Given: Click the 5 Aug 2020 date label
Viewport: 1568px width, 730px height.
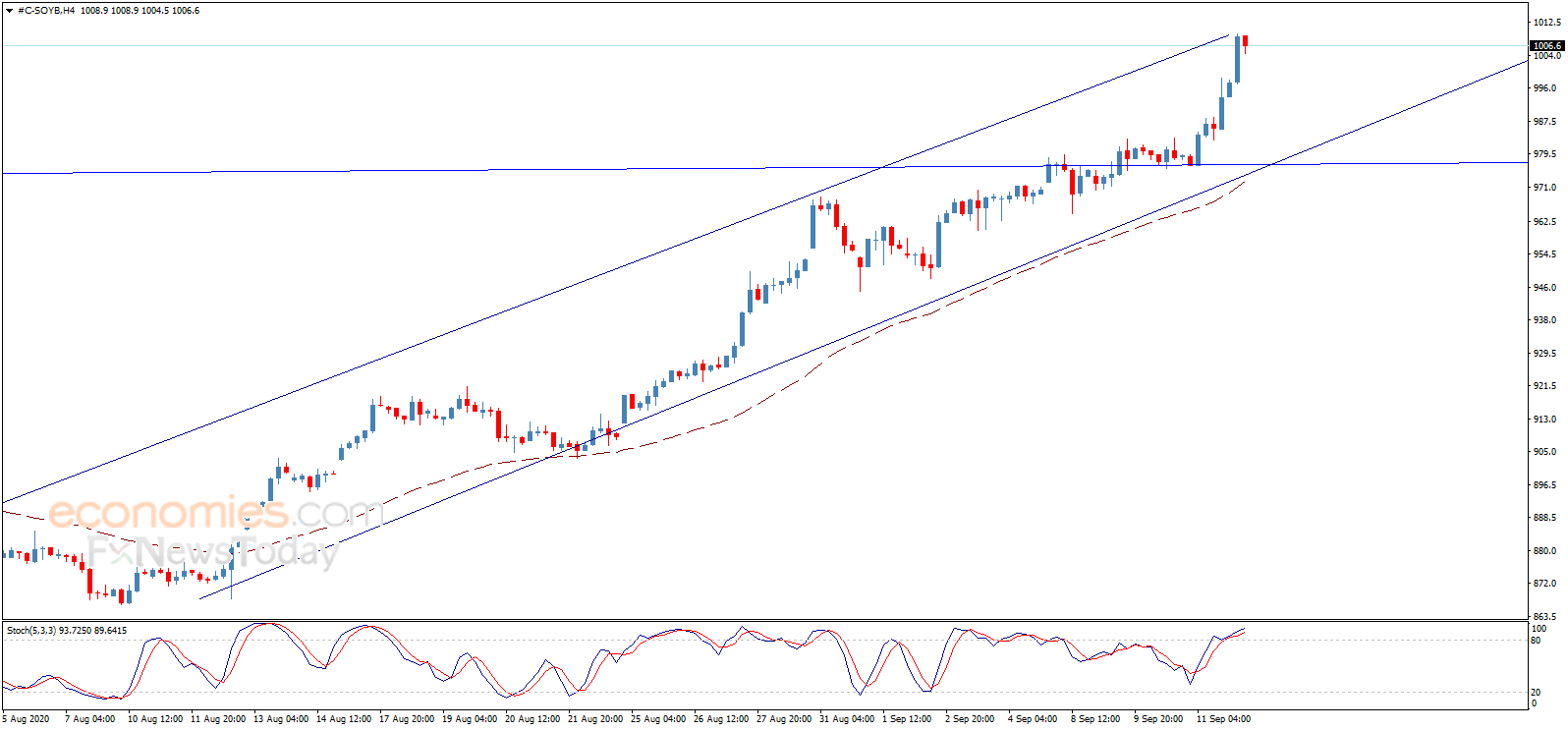Looking at the screenshot, I should 27,719.
